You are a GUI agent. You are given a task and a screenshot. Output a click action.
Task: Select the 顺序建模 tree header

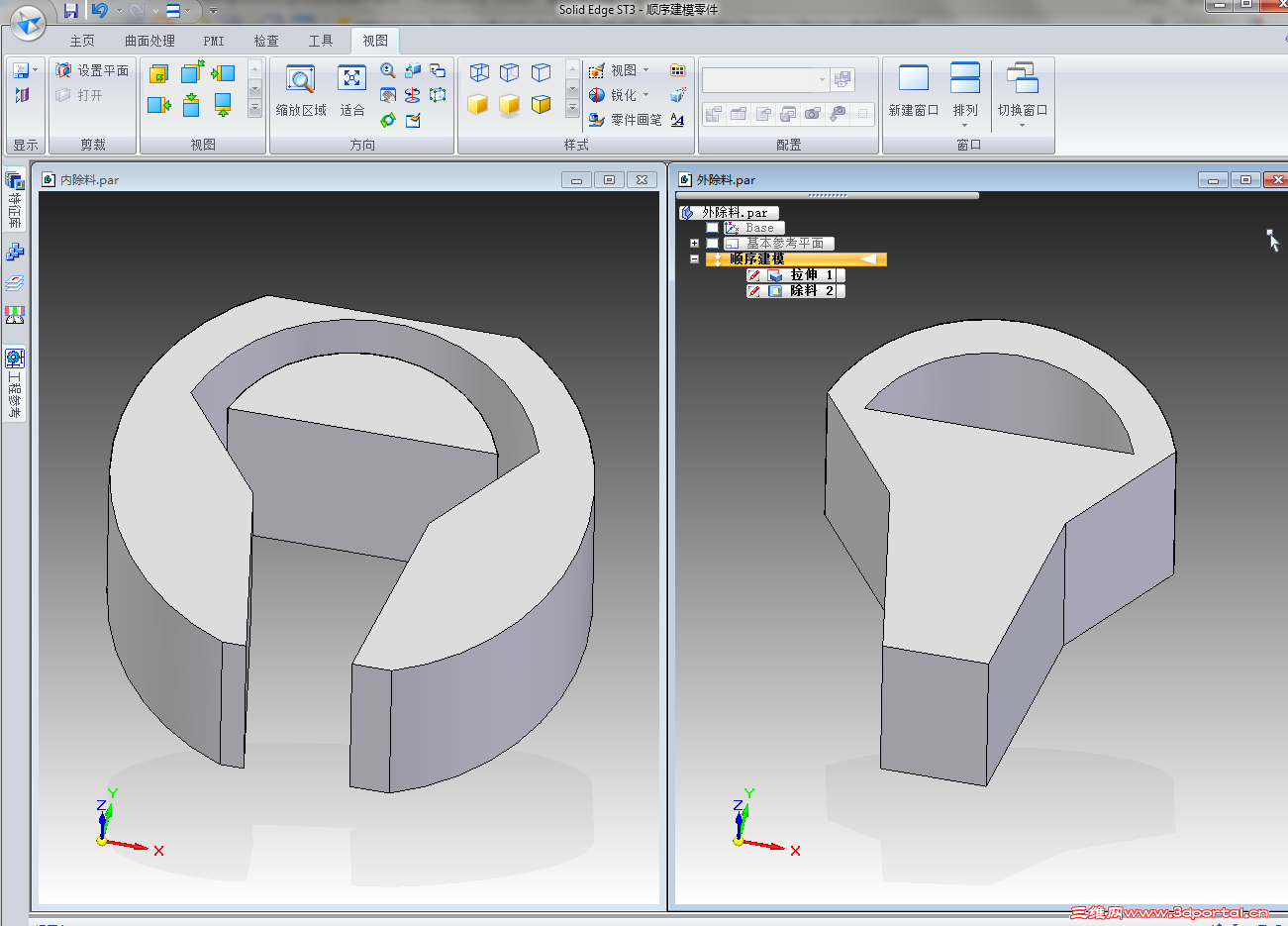coord(797,259)
